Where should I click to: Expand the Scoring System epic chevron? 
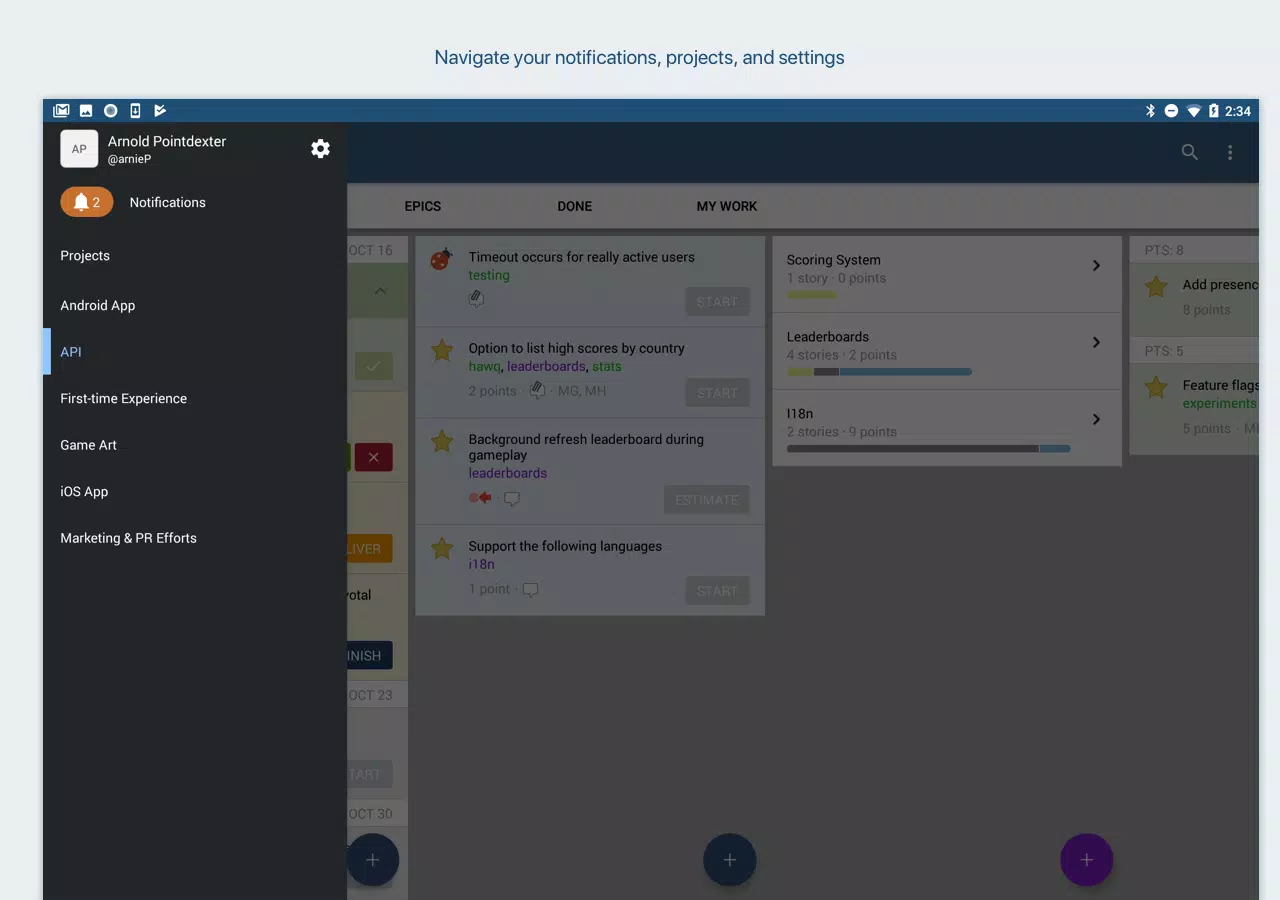coord(1096,266)
